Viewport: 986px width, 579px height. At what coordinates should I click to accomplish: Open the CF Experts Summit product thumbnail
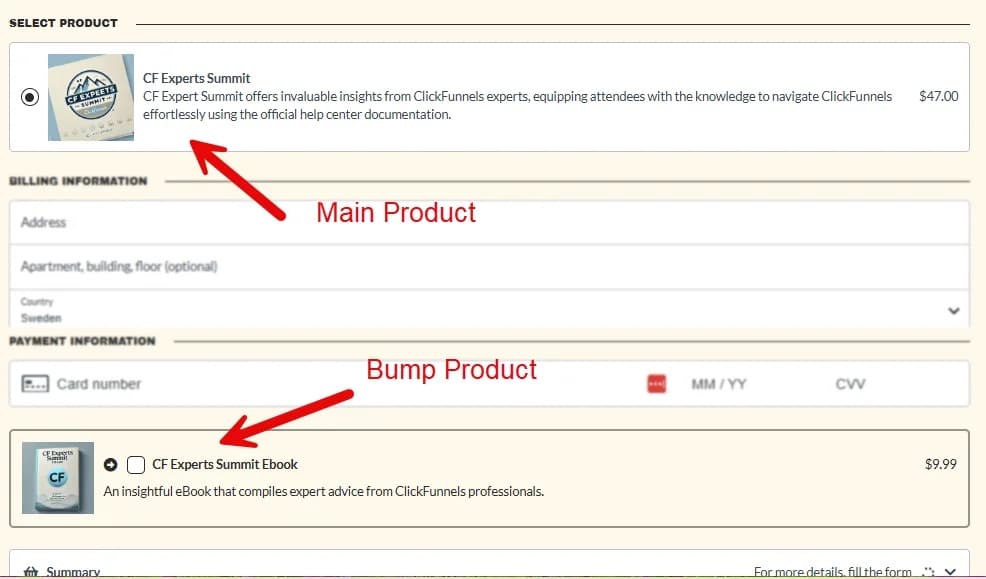[91, 97]
